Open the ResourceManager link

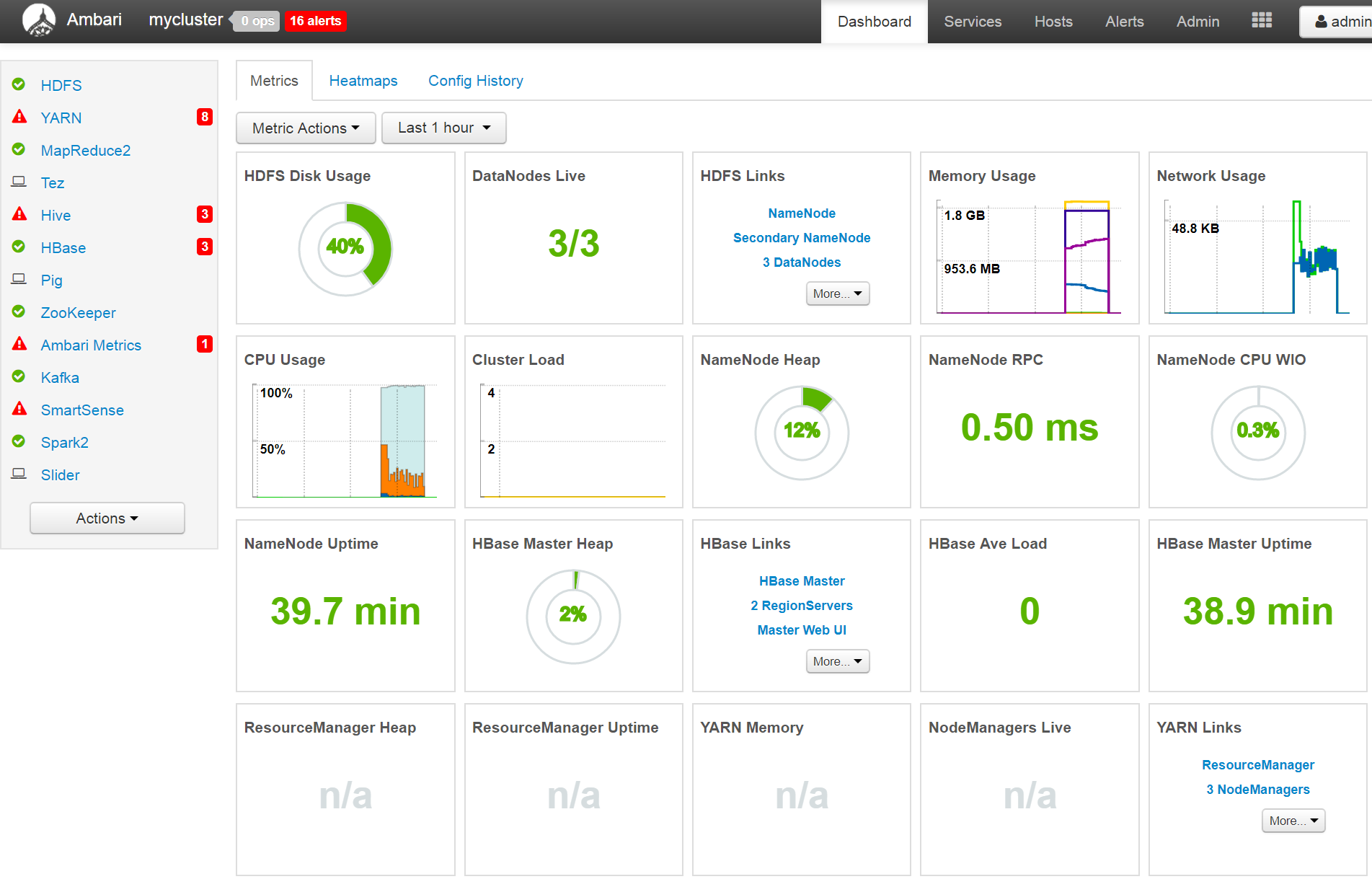[1258, 765]
